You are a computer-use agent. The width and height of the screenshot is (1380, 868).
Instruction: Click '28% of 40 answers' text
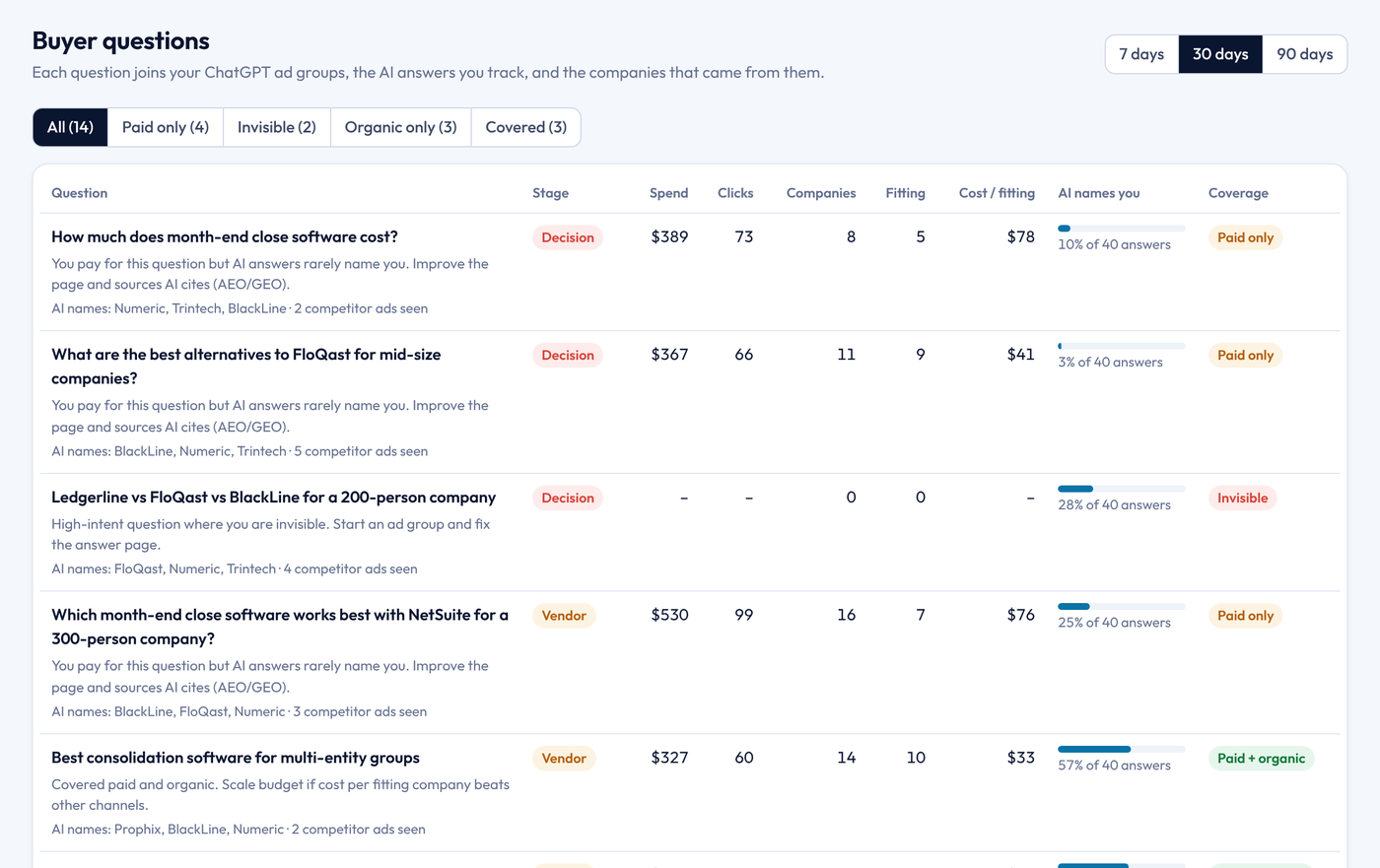(x=1114, y=504)
